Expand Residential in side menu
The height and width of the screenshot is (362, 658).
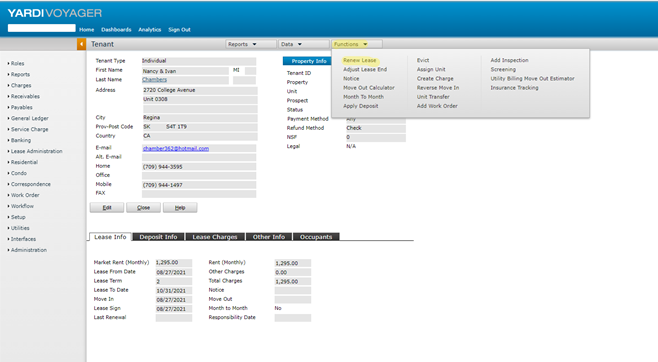click(x=23, y=162)
